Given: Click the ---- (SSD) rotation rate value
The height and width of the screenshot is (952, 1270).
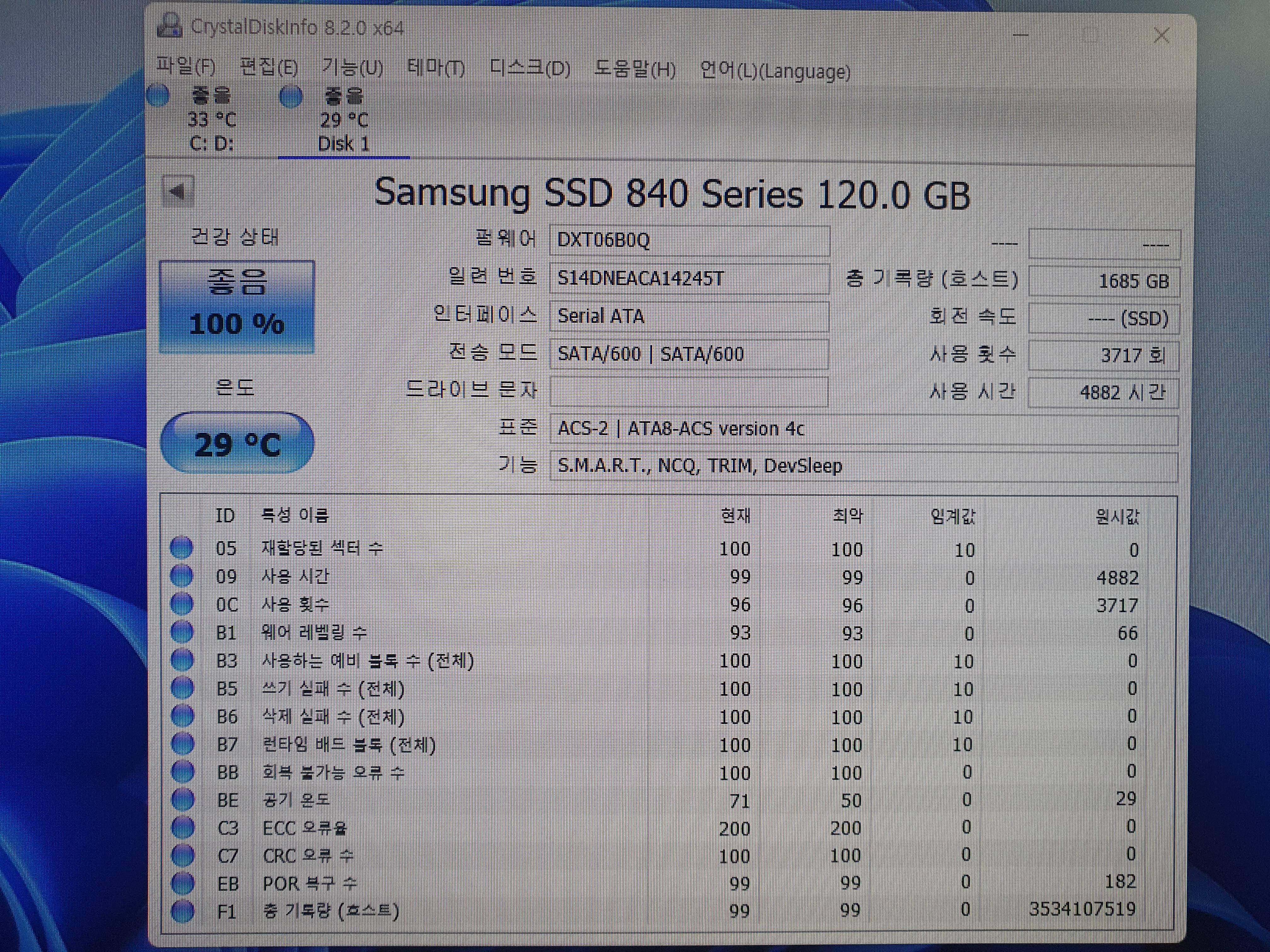Looking at the screenshot, I should [x=1103, y=319].
